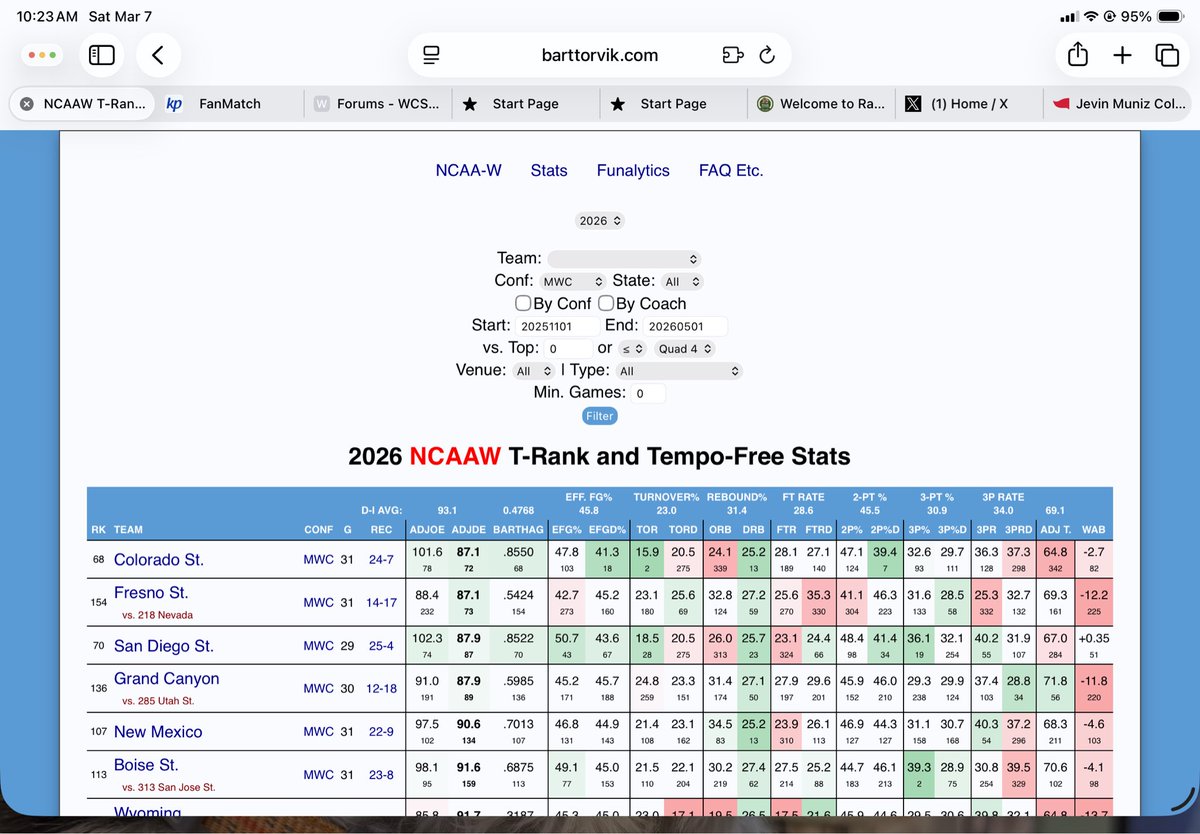Open the MWC link in New Mexico row
This screenshot has width=1200, height=834.
[318, 732]
